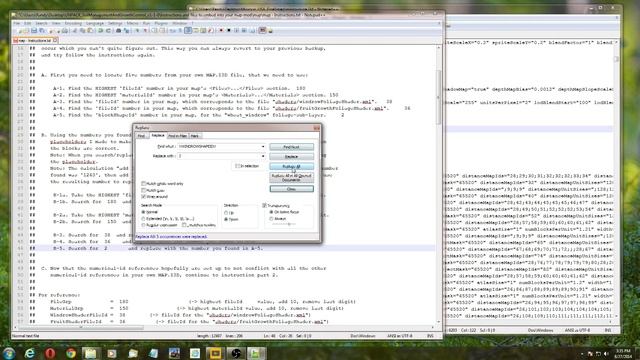Image resolution: width=640 pixels, height=360 pixels.
Task: Click the ANSI as UTF-8 status entry in front window
Action: pyautogui.click(x=399, y=336)
